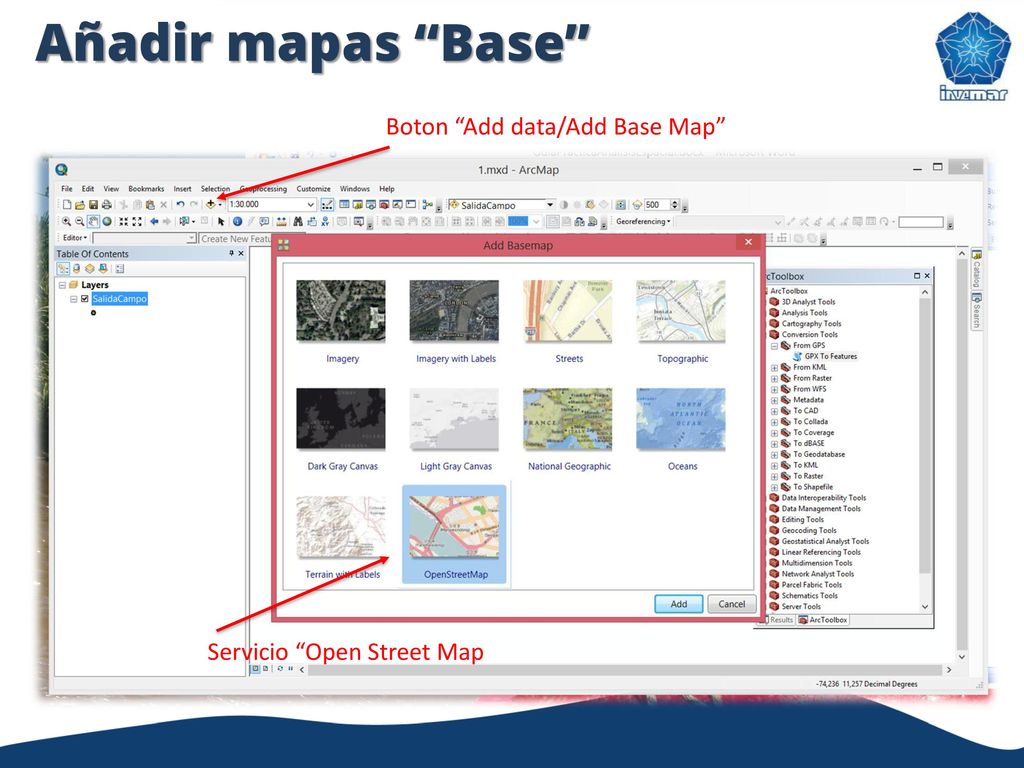
Task: Open Table Of Contents options icon
Action: pos(120,268)
